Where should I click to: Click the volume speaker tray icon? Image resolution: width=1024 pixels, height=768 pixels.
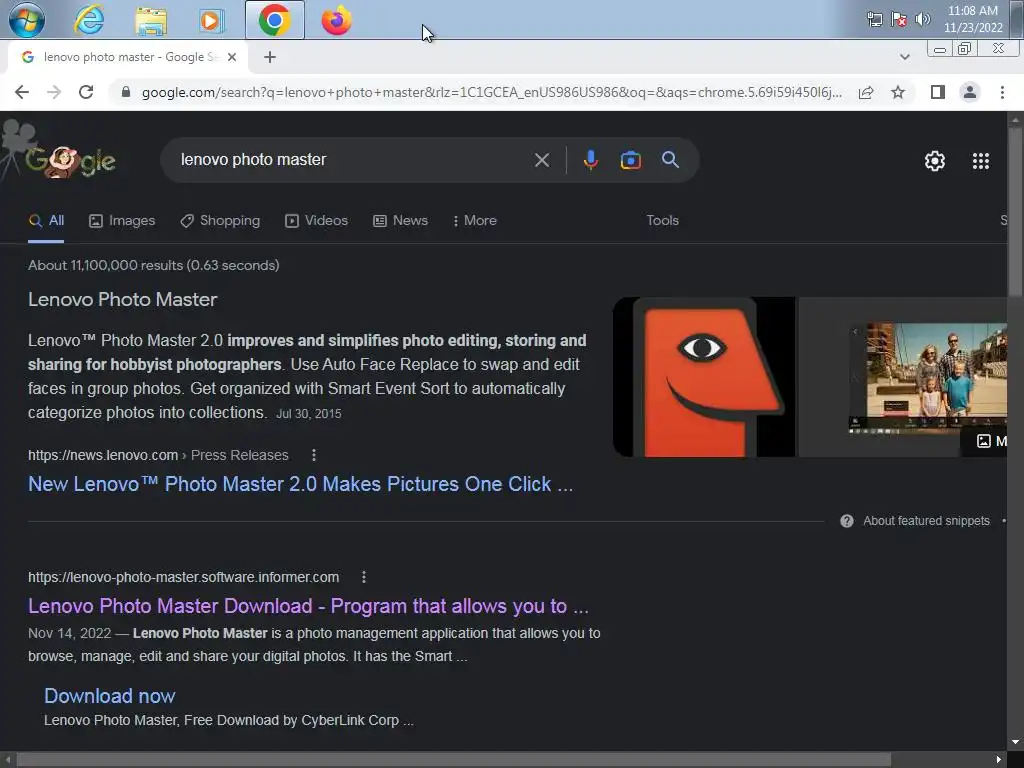(x=922, y=19)
